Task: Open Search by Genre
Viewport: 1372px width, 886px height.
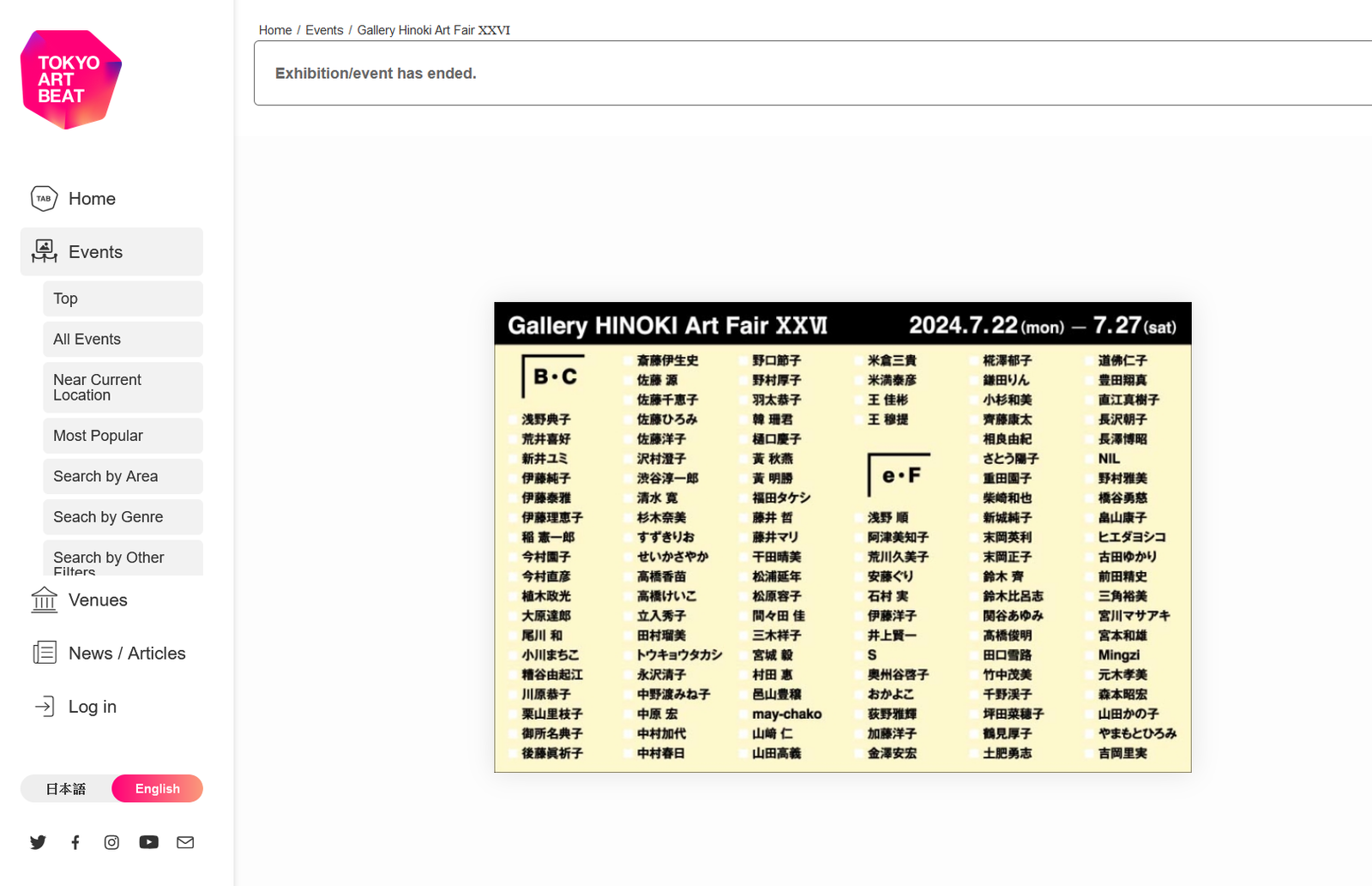Action: point(123,516)
